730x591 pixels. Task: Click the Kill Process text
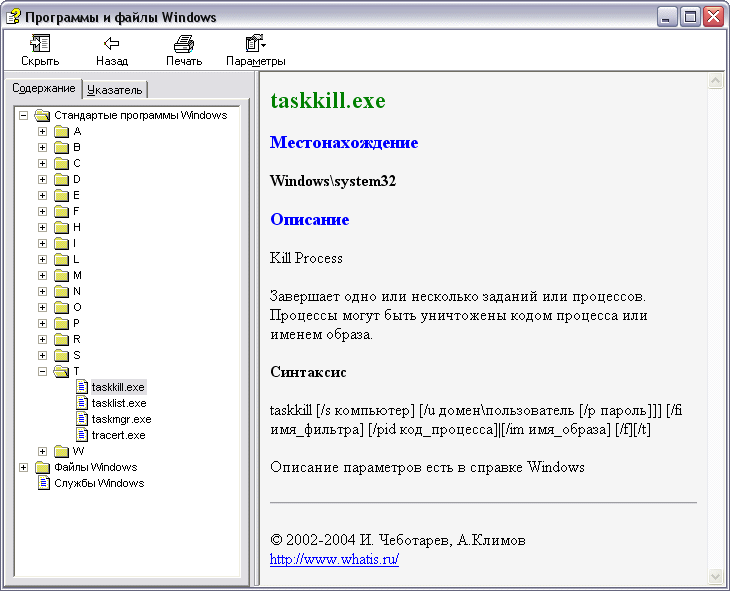click(306, 258)
